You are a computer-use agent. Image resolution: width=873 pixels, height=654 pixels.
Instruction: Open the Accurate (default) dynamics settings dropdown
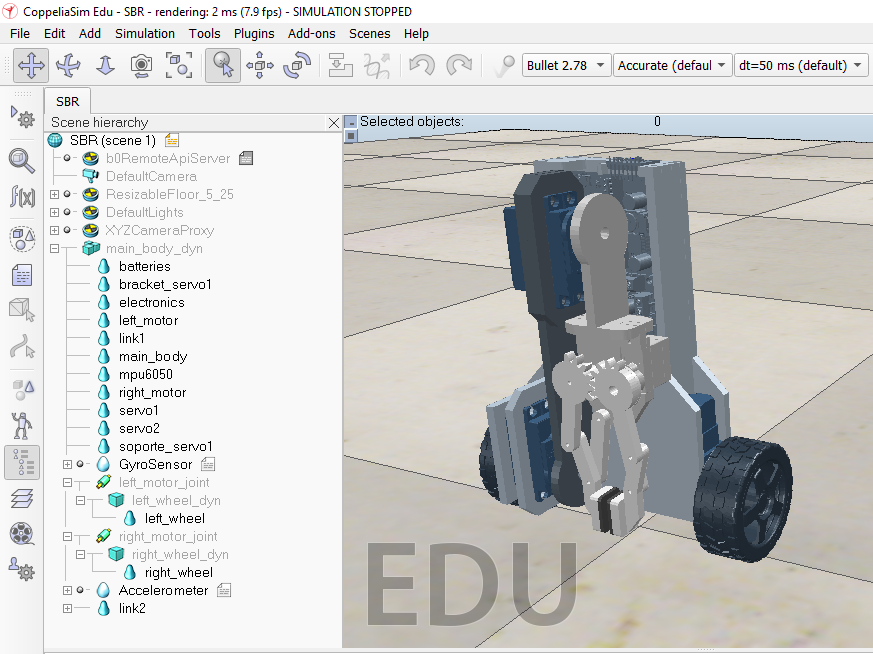click(672, 66)
